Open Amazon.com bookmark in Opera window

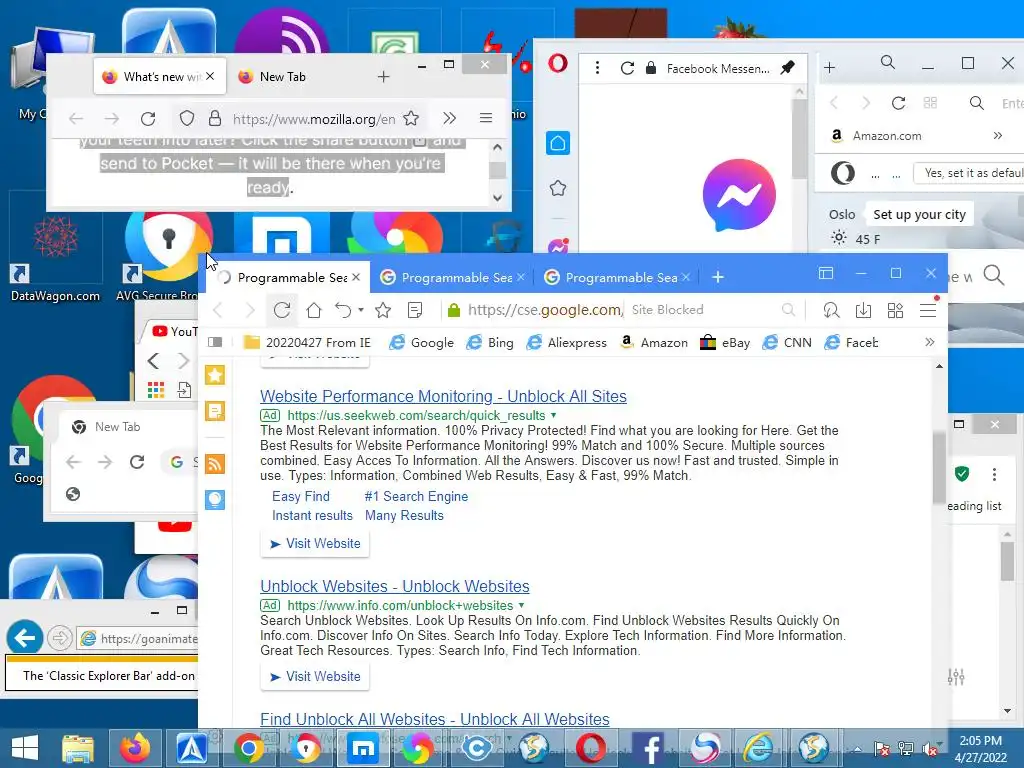point(876,135)
